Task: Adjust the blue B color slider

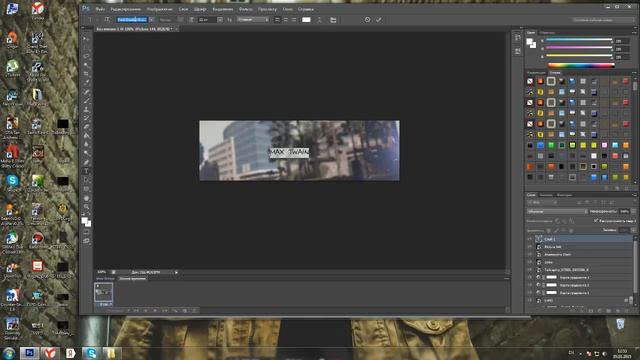Action: pos(579,56)
